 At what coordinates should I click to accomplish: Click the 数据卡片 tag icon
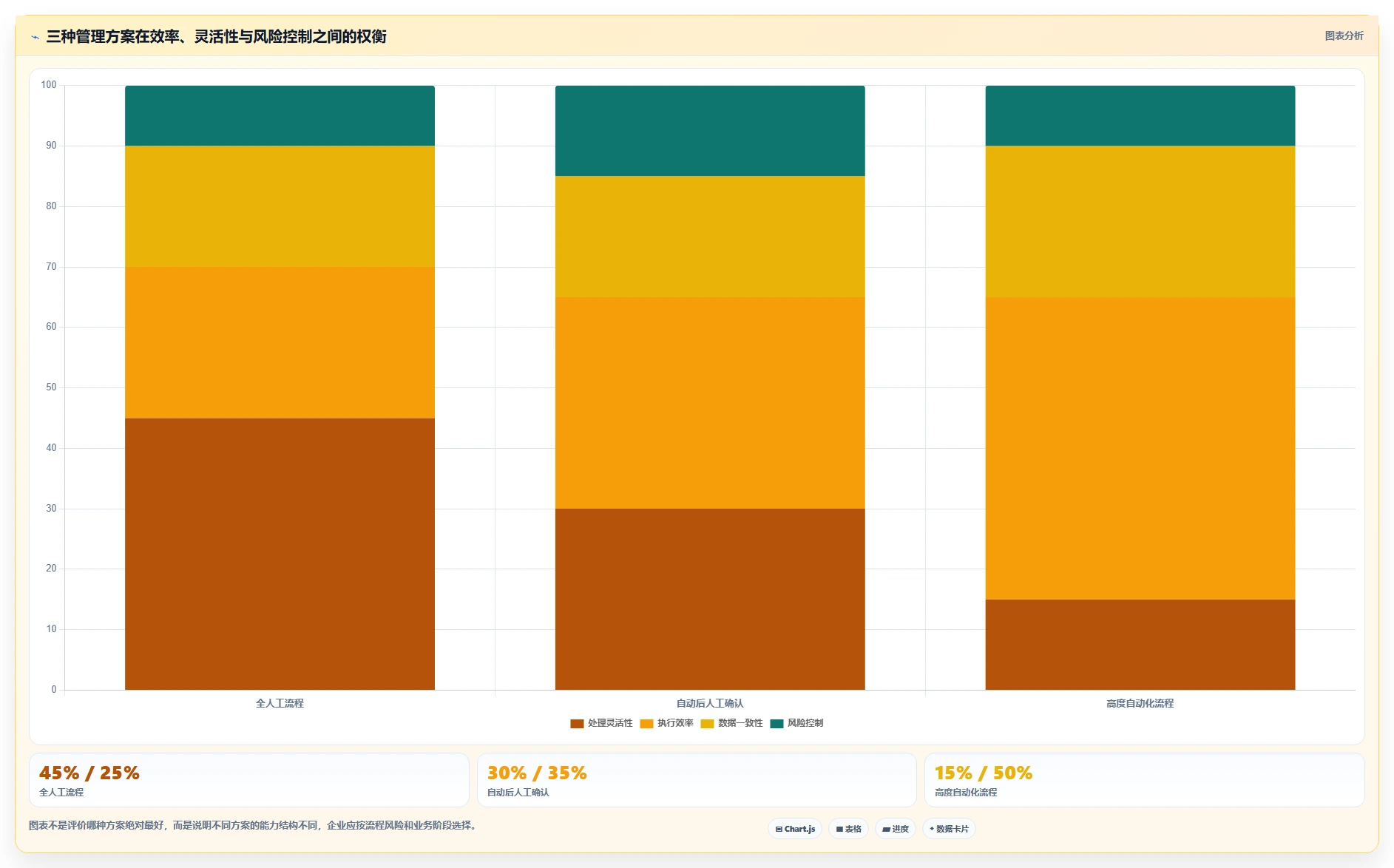coord(932,829)
